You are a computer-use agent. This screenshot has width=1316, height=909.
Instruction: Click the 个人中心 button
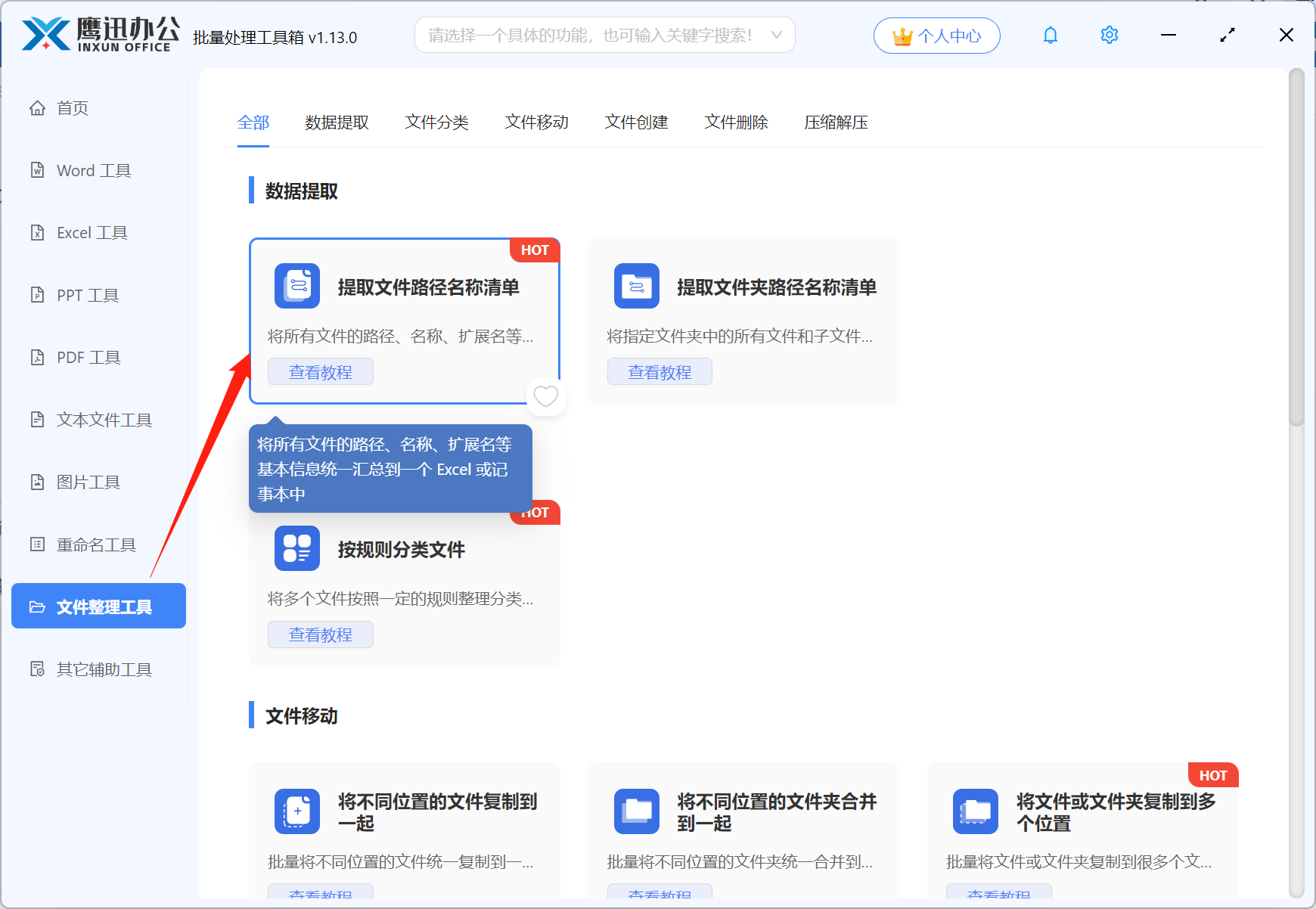(x=936, y=35)
